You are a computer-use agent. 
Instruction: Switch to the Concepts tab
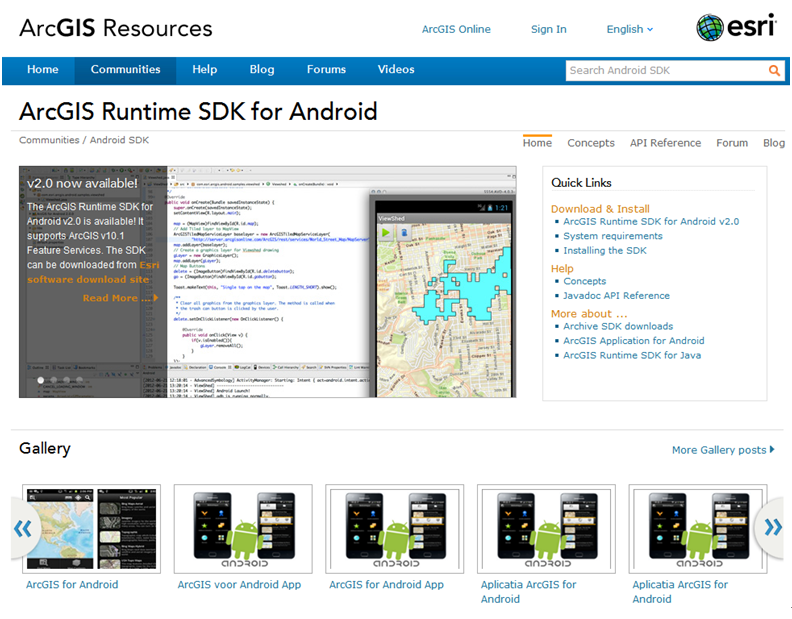coord(590,143)
